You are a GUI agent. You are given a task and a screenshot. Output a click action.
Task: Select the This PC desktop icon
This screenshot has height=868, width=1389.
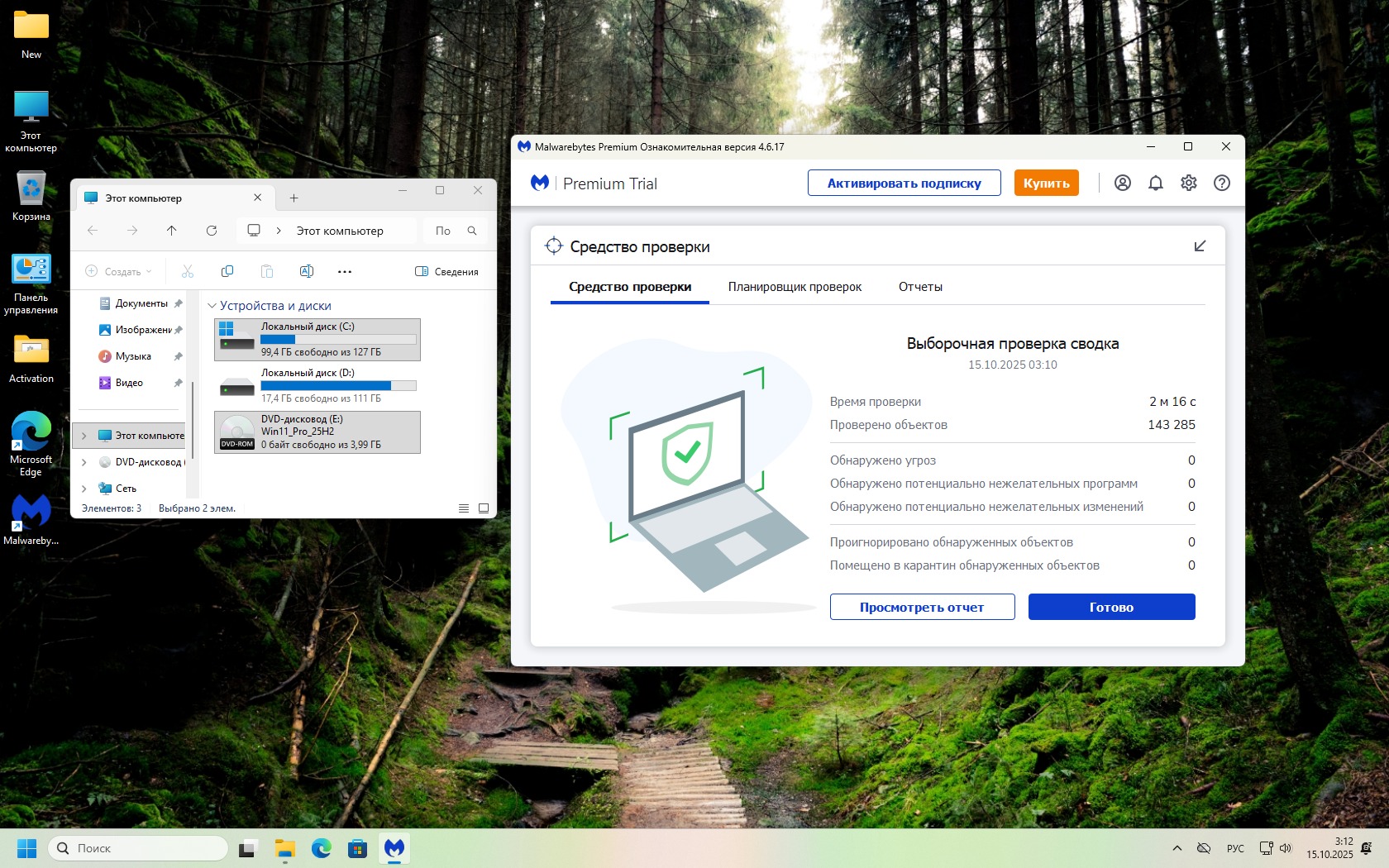coord(31,122)
